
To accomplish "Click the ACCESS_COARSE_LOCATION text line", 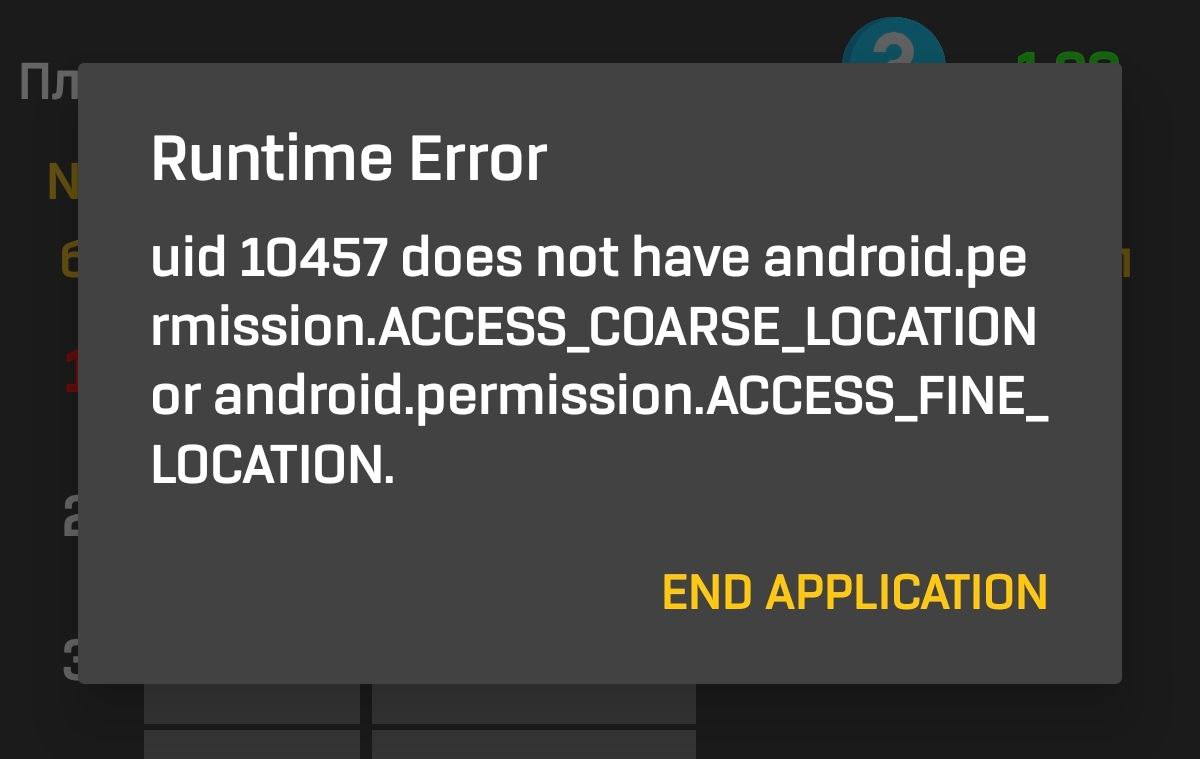I will click(x=593, y=329).
